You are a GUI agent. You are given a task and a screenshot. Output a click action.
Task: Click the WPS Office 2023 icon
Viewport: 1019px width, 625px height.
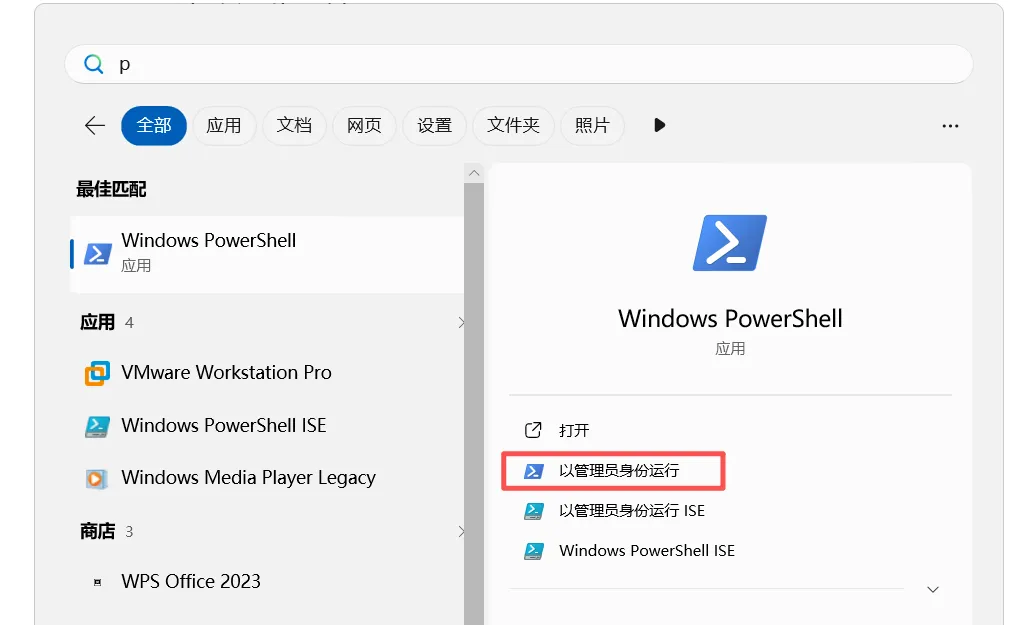coord(97,582)
